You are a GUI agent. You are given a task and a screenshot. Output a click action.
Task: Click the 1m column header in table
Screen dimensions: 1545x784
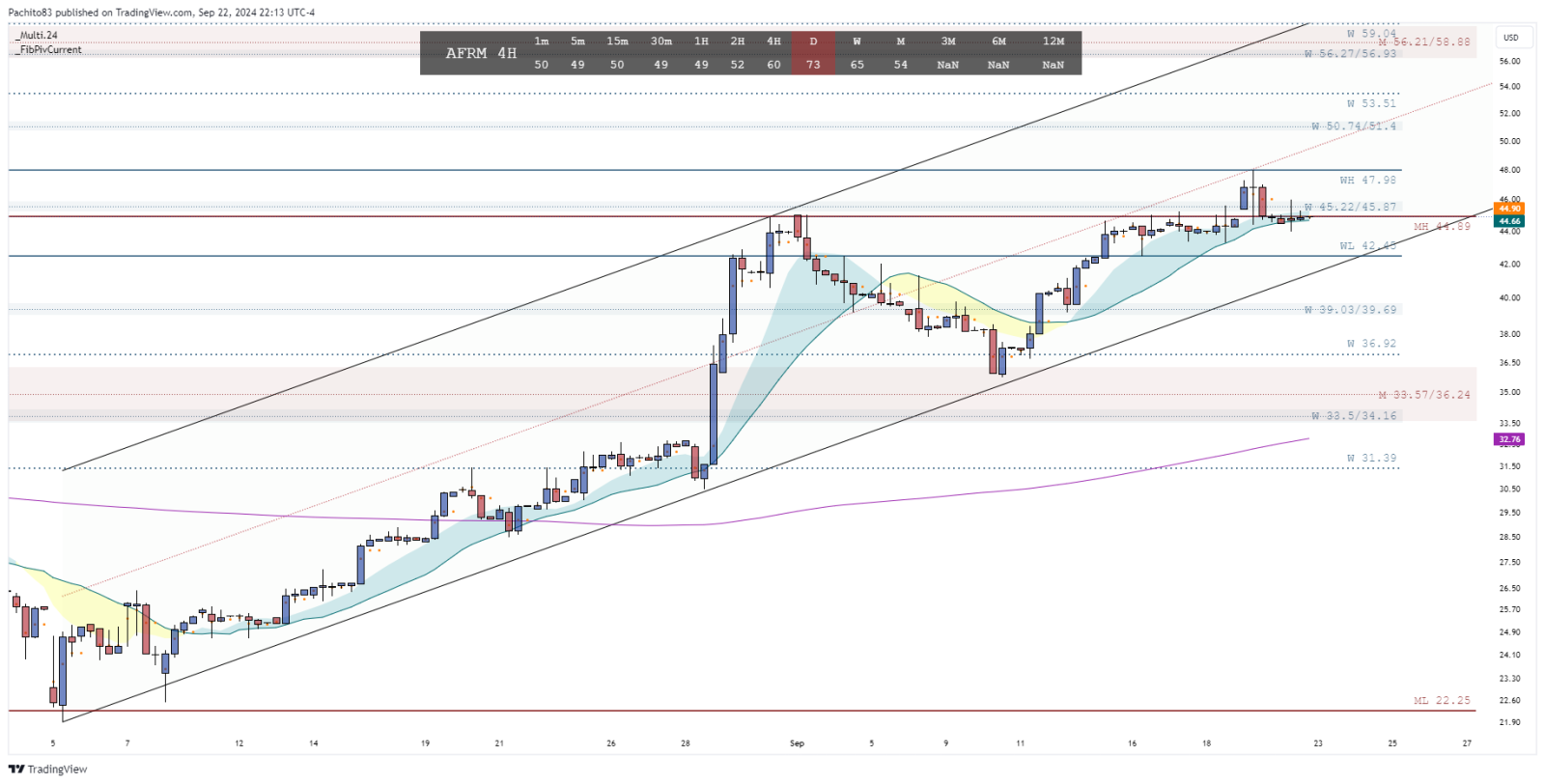(542, 42)
